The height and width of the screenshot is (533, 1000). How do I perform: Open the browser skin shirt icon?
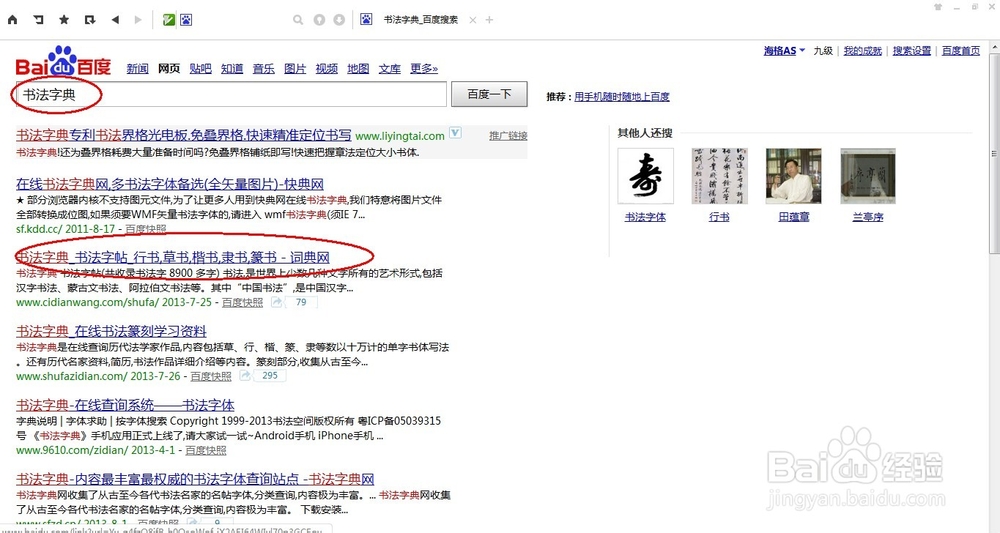938,7
